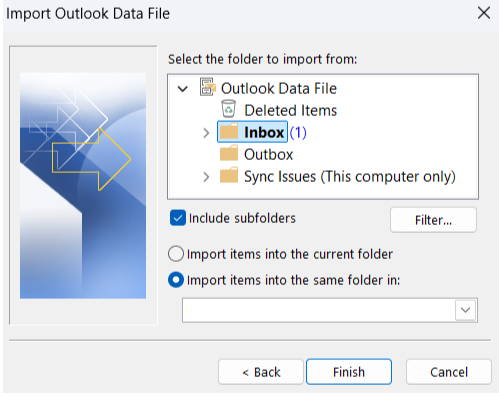Close the Import Outlook Data File dialog
Image resolution: width=499 pixels, height=396 pixels.
click(x=484, y=13)
